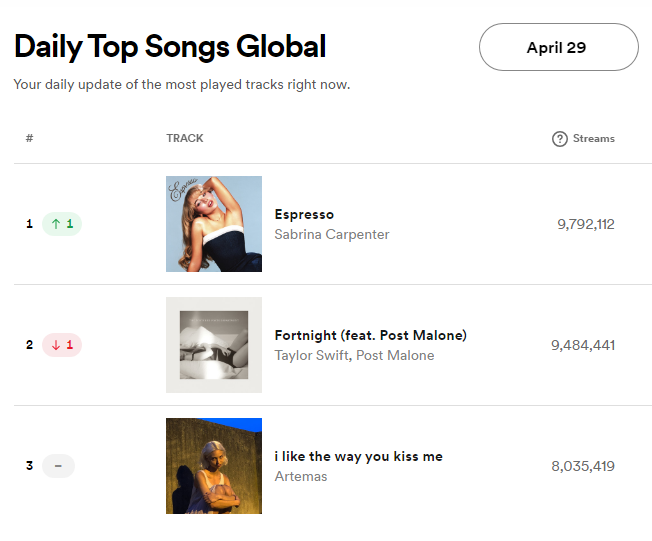Screen dimensions: 652x541
Task: Open the Espresso track title
Action: click(304, 214)
